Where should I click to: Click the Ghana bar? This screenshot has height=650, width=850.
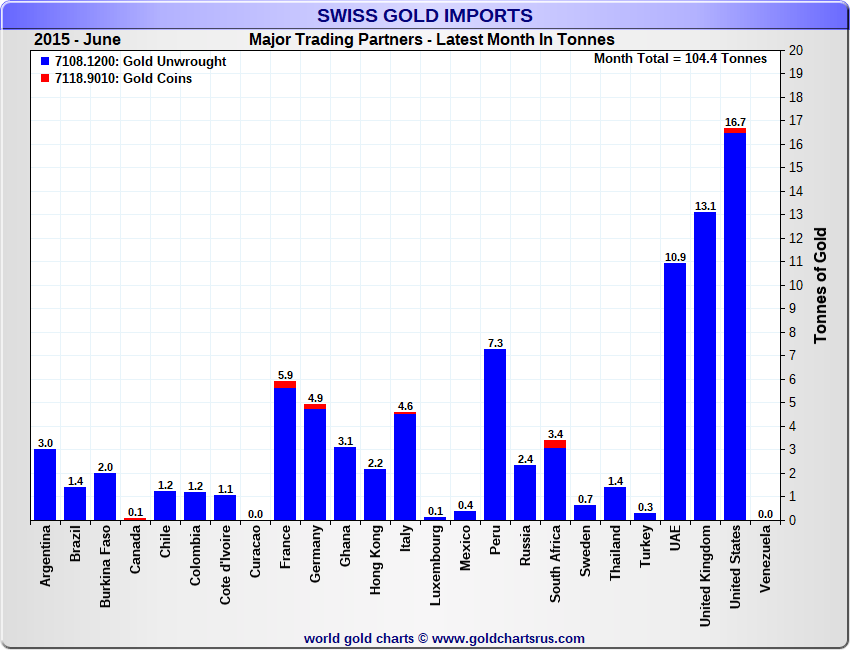[345, 484]
